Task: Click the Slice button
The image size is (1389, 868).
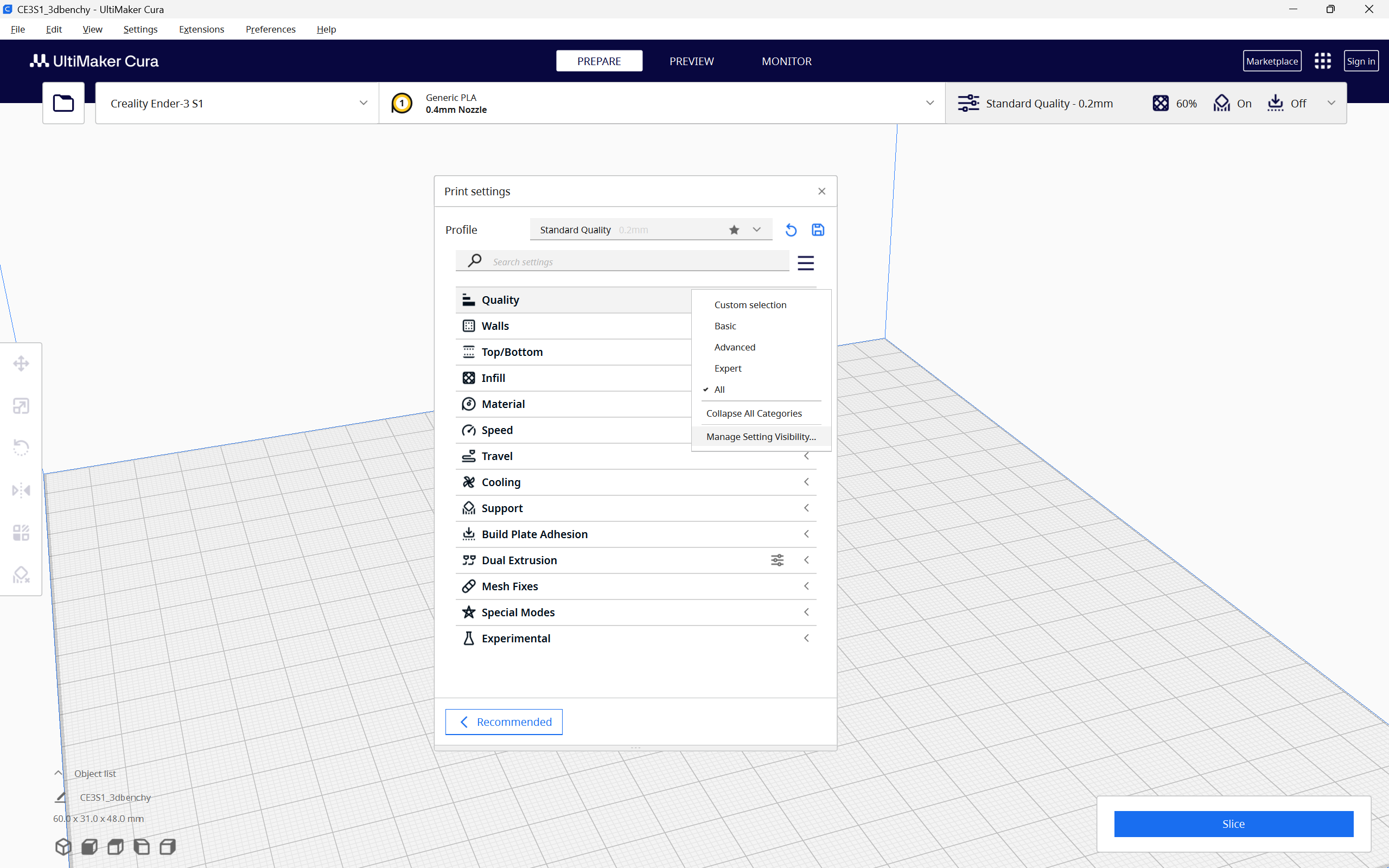Action: point(1233,824)
